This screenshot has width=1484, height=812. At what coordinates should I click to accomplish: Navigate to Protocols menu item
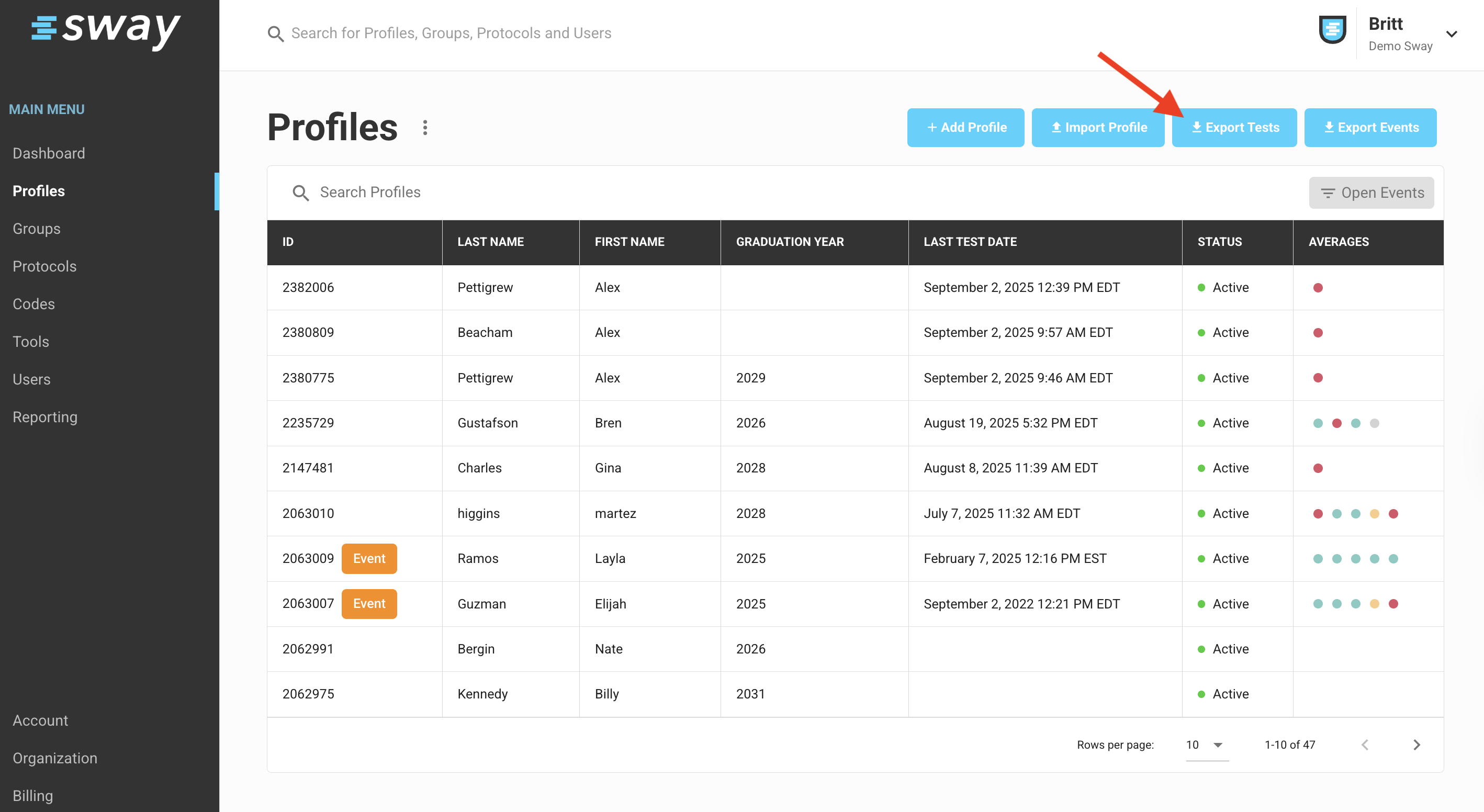coord(44,266)
